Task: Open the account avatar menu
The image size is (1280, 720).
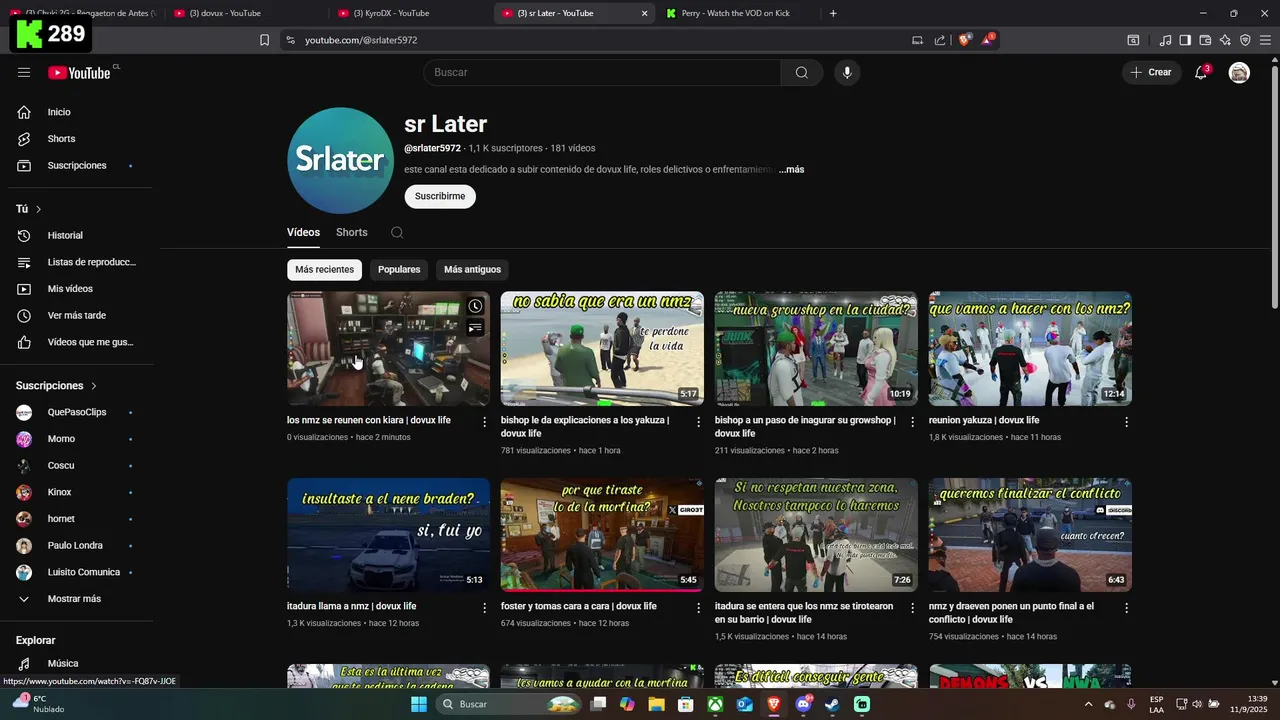Action: click(x=1239, y=72)
